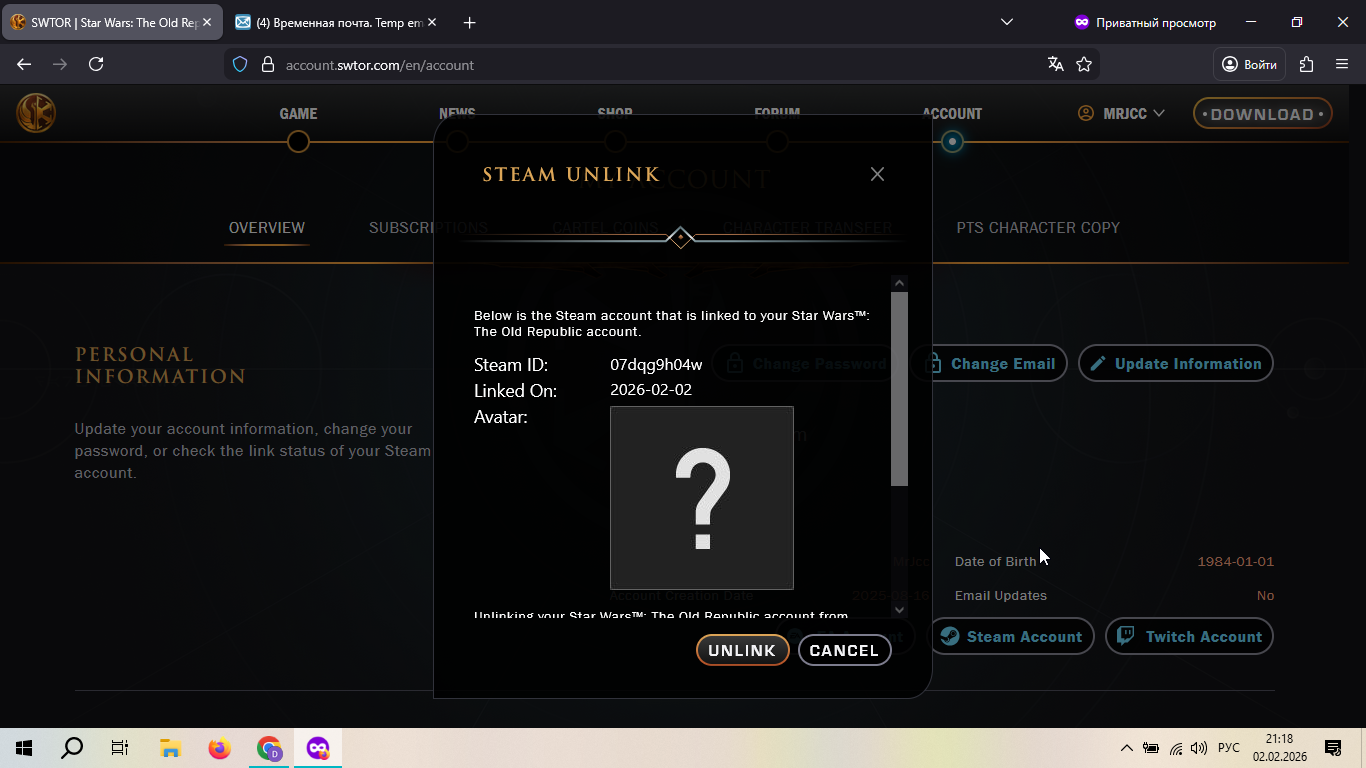The height and width of the screenshot is (768, 1366).
Task: Open the browser extensions icon
Action: [1306, 64]
